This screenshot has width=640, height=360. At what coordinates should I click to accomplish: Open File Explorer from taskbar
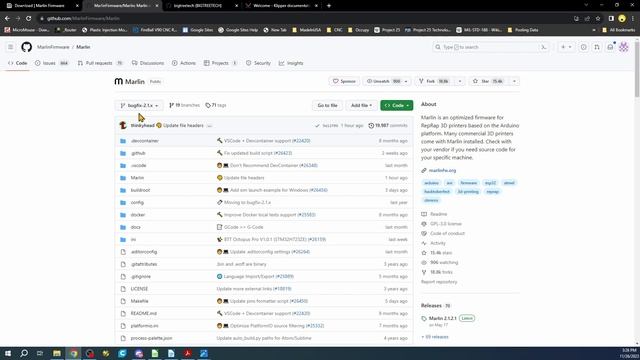(x=57, y=353)
